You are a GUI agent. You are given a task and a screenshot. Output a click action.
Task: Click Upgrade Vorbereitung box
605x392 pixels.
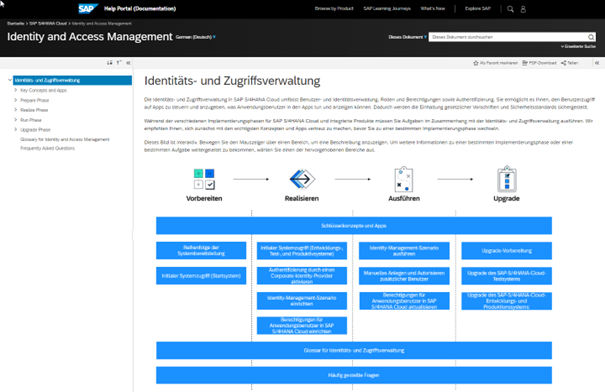point(507,251)
